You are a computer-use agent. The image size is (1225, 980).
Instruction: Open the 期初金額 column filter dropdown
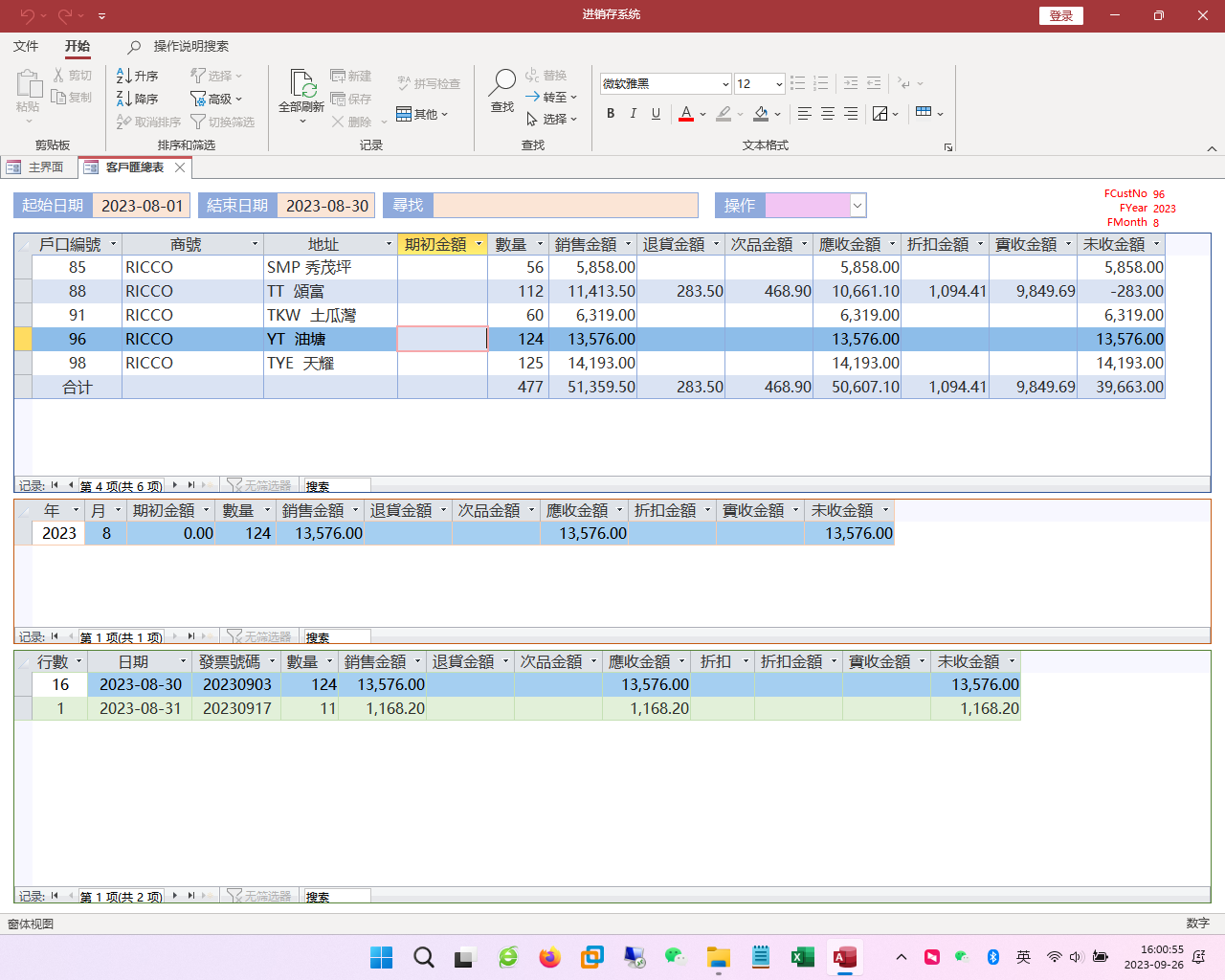point(479,244)
